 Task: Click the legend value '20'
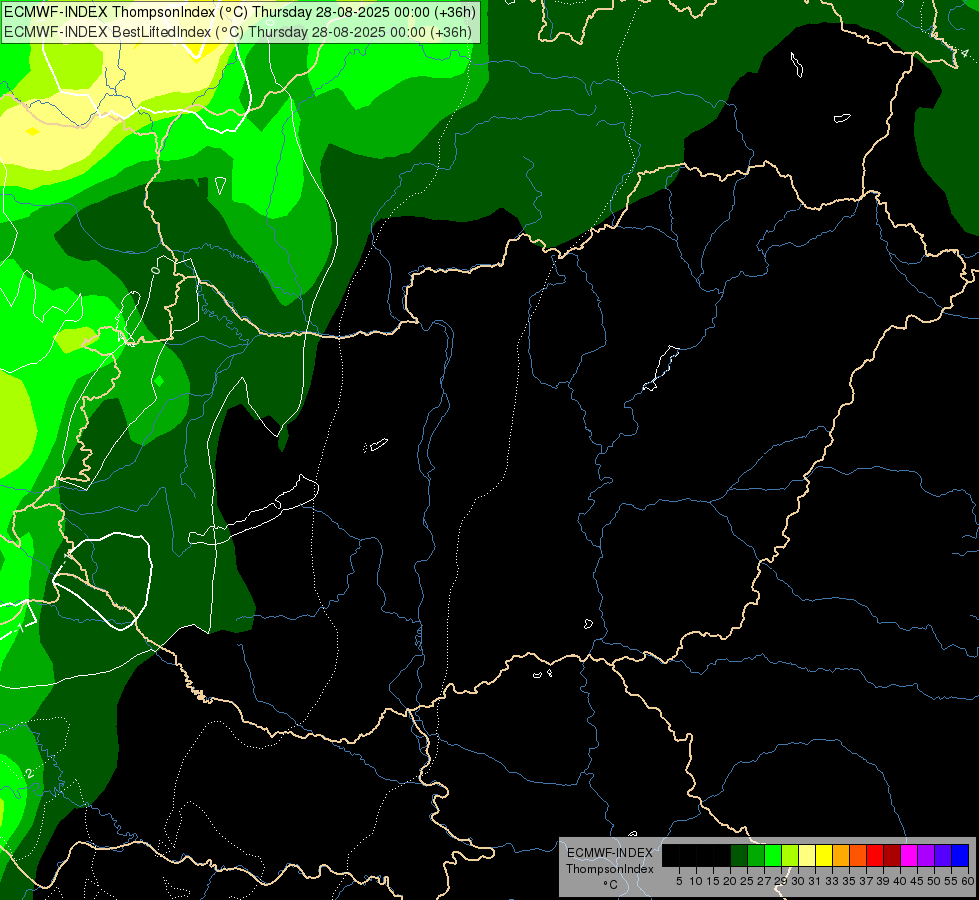[731, 881]
